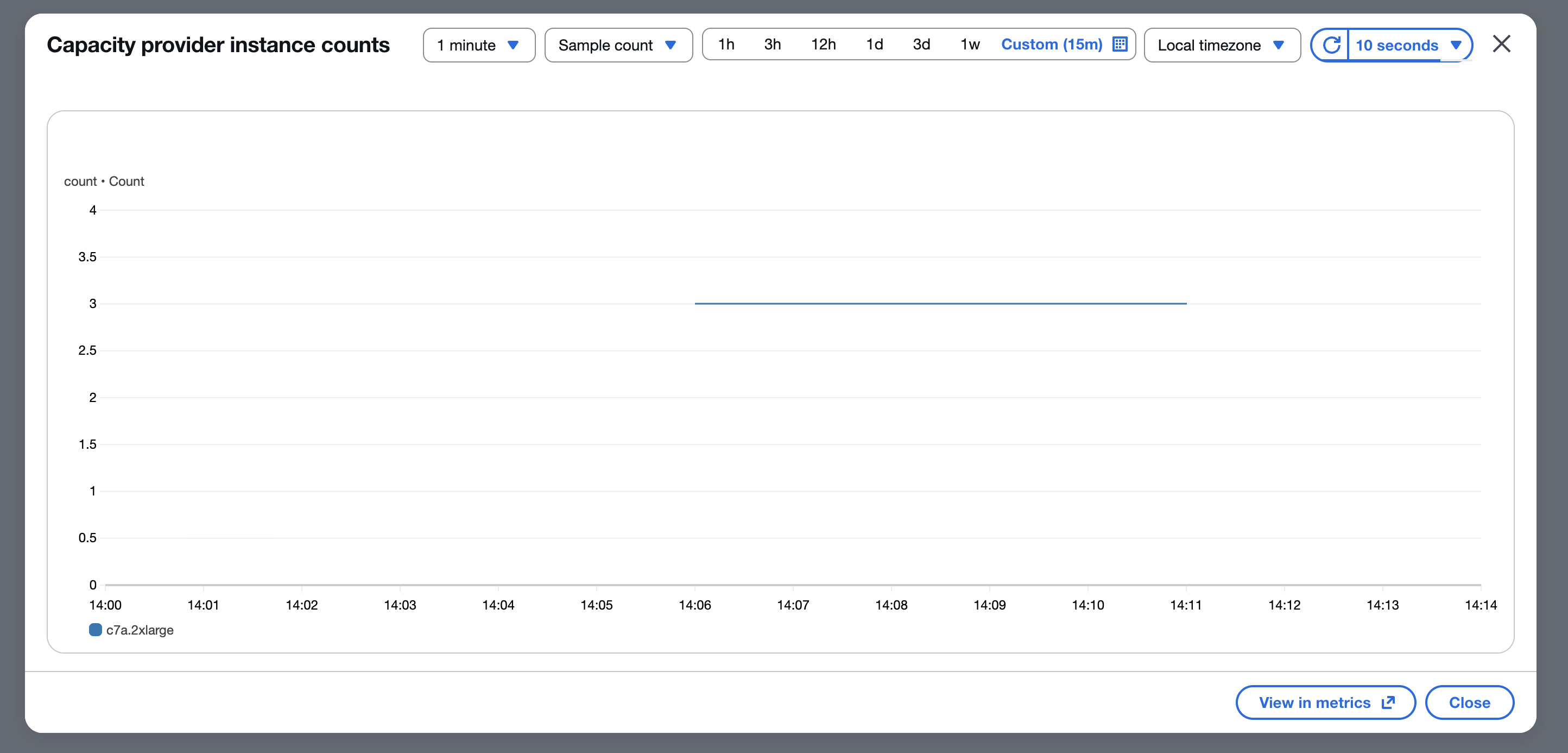Click the Custom (15m) range option
1568x753 pixels.
point(1051,45)
